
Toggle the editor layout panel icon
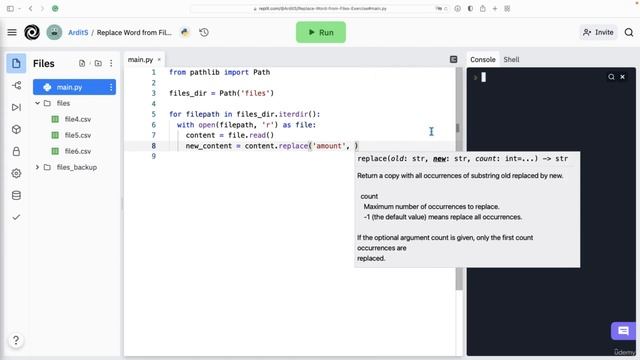(x=453, y=60)
